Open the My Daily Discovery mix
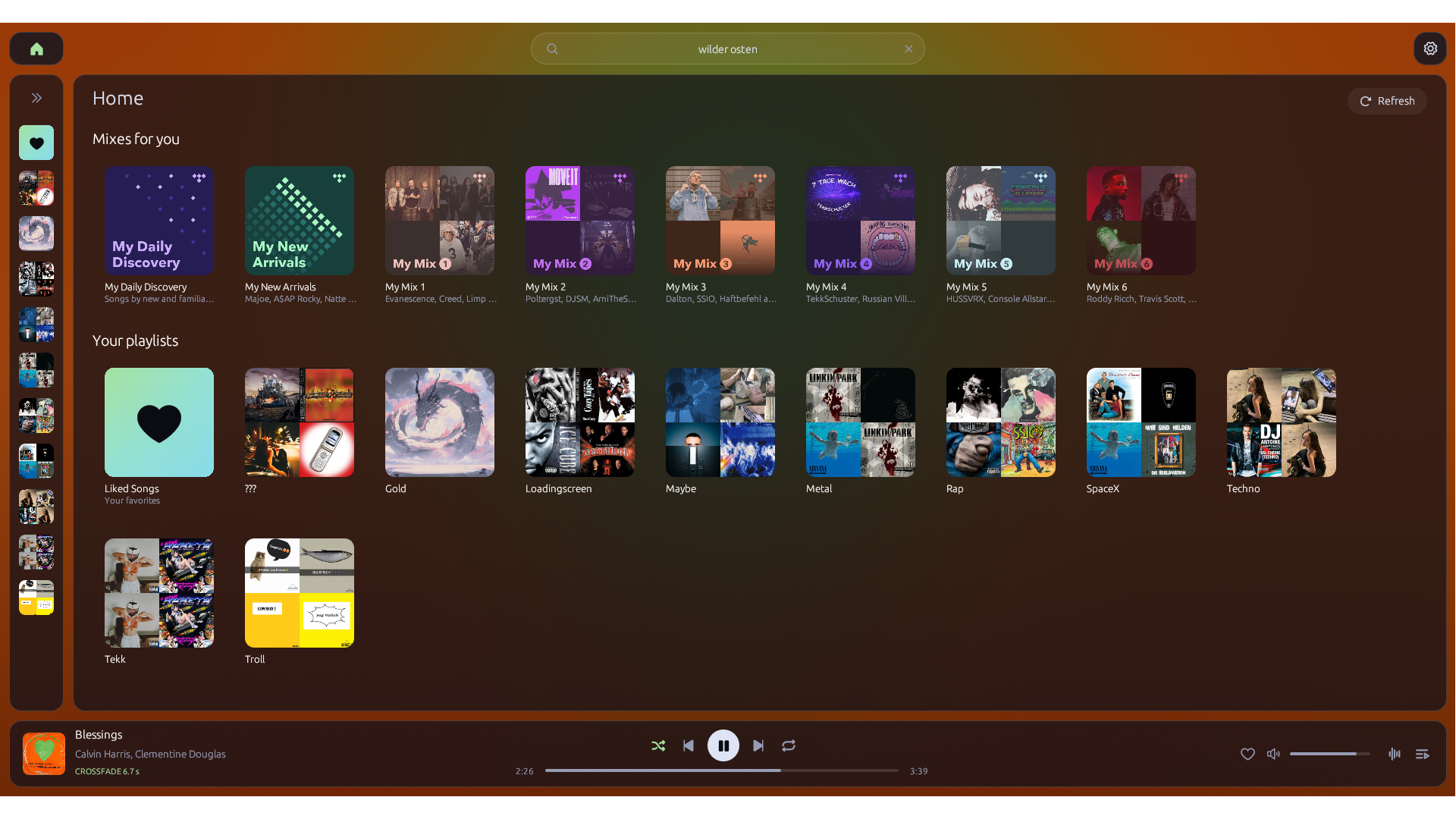Image resolution: width=1456 pixels, height=819 pixels. [159, 221]
